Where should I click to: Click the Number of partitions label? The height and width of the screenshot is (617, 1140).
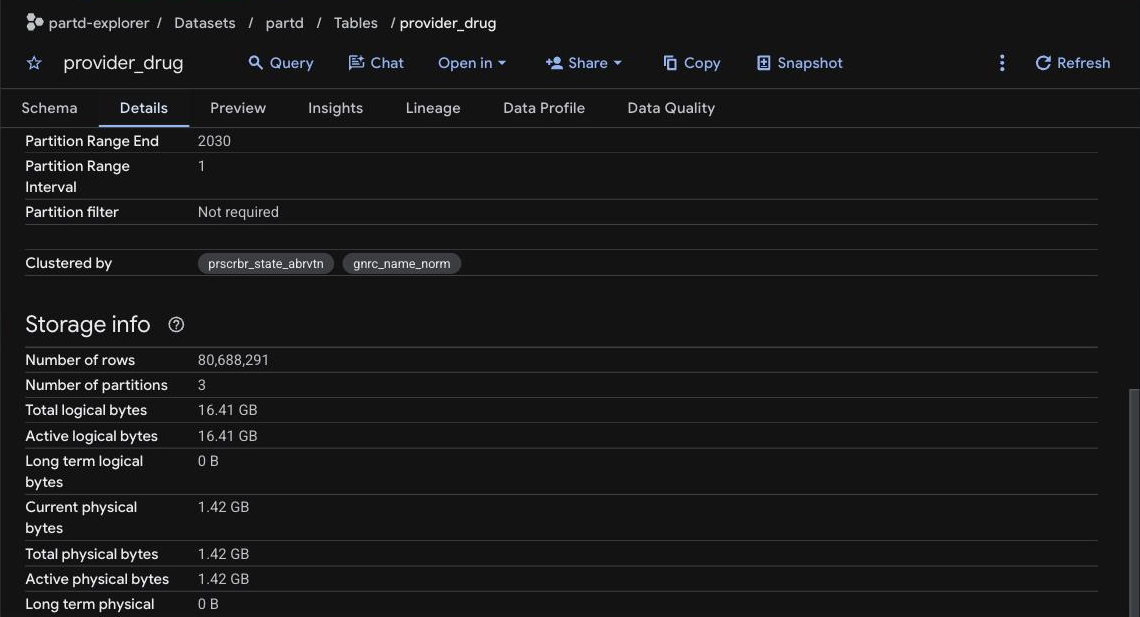coord(96,385)
